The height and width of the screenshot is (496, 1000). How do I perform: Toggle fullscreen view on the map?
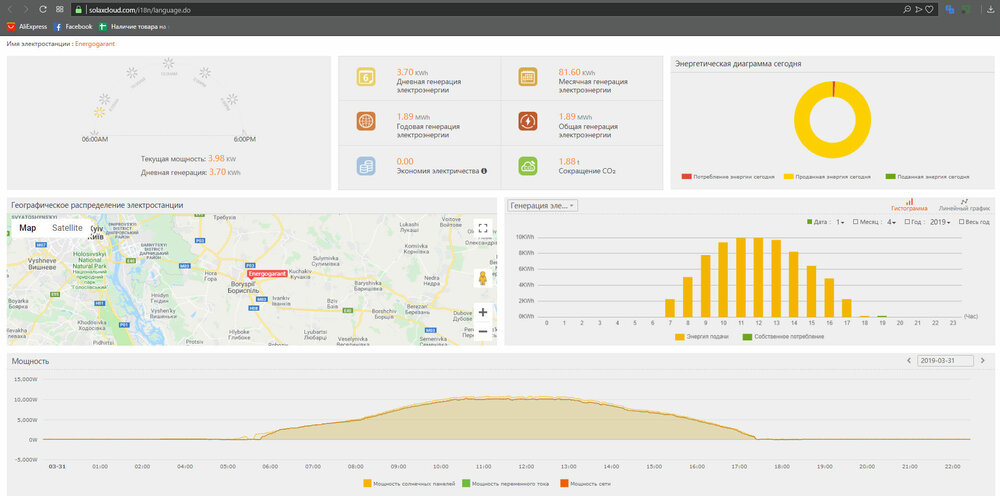[x=483, y=228]
